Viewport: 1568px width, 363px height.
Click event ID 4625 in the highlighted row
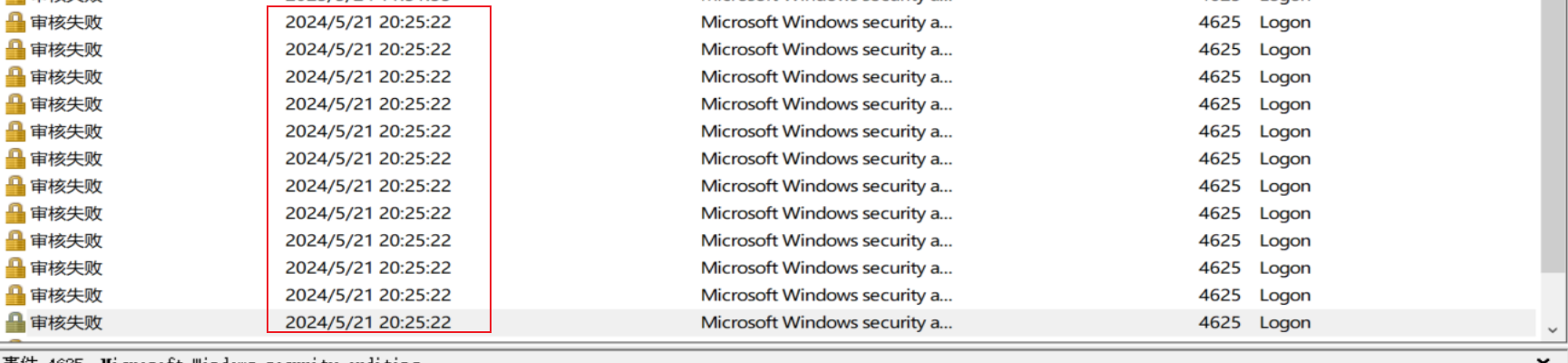[1219, 322]
